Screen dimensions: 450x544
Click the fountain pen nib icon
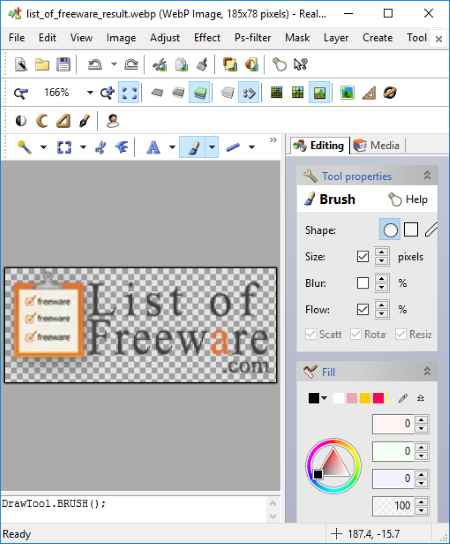84,121
